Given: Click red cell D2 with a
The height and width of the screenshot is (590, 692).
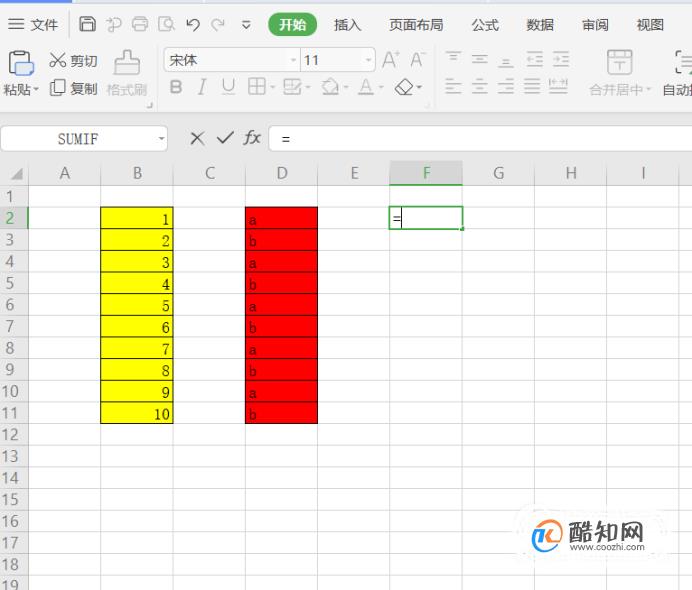Looking at the screenshot, I should 282,218.
